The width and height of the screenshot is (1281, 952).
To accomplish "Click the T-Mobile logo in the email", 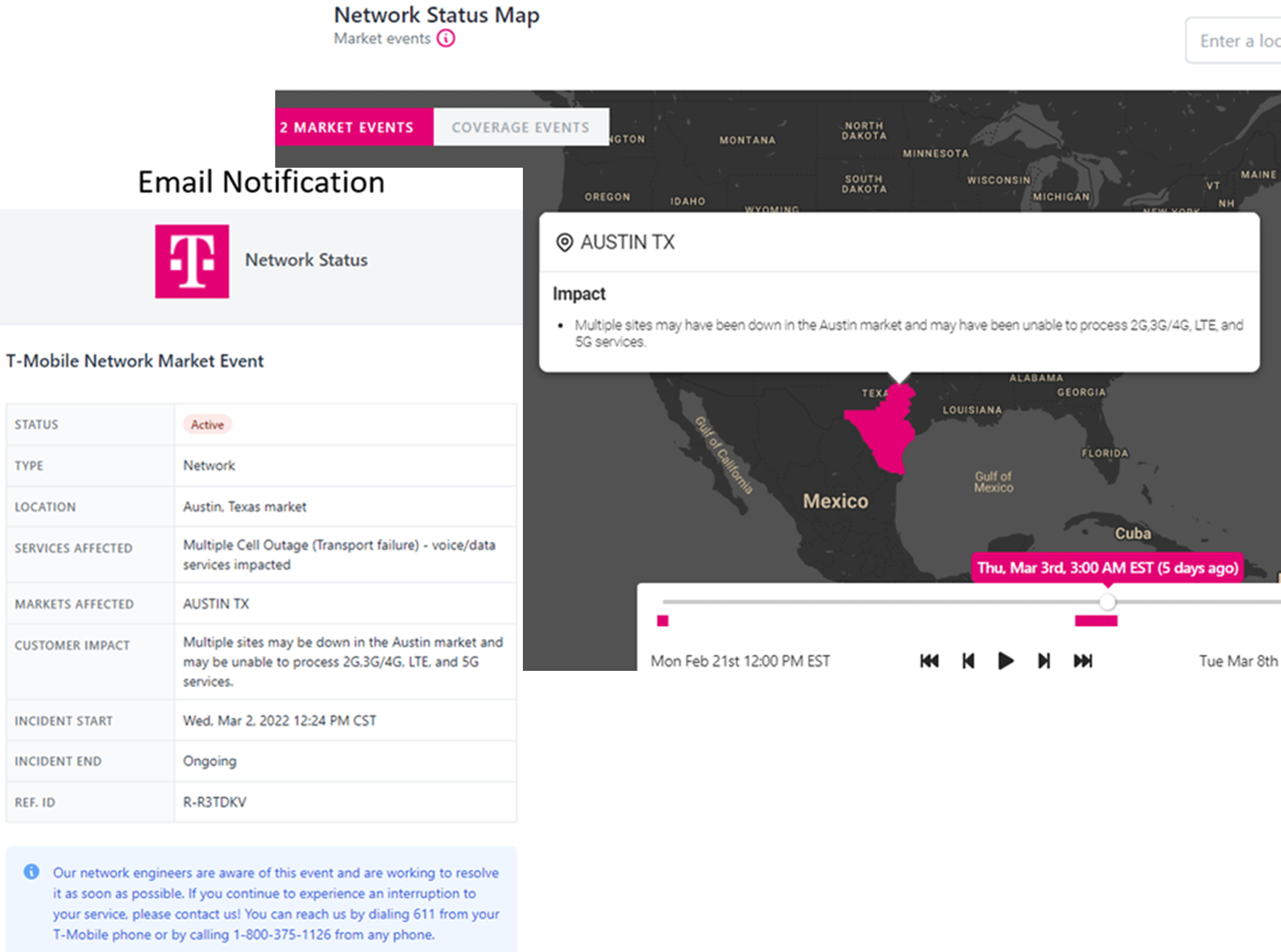I will pyautogui.click(x=192, y=261).
